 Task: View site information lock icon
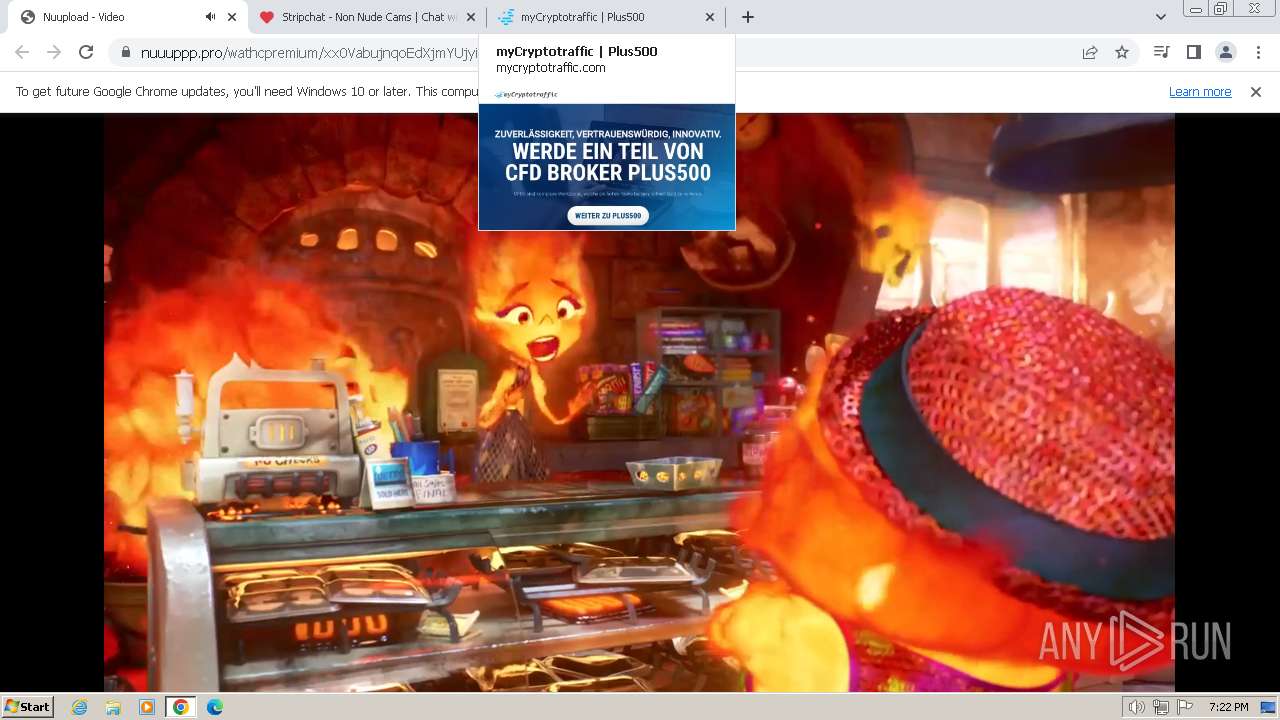click(x=126, y=53)
